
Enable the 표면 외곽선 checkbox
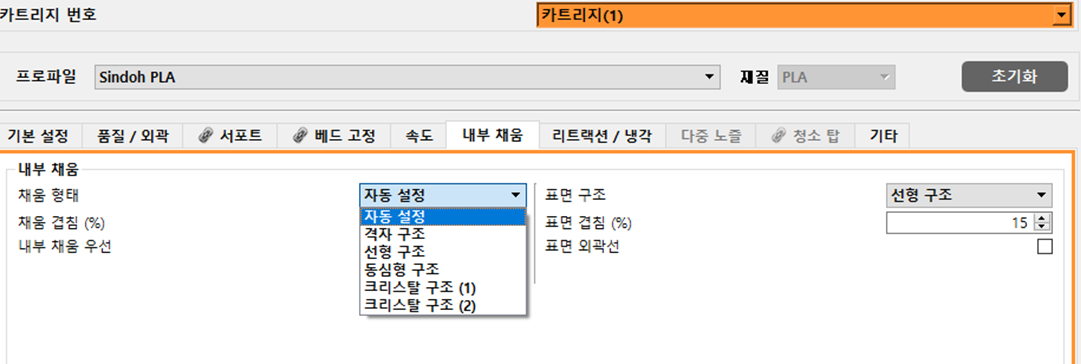click(1045, 247)
